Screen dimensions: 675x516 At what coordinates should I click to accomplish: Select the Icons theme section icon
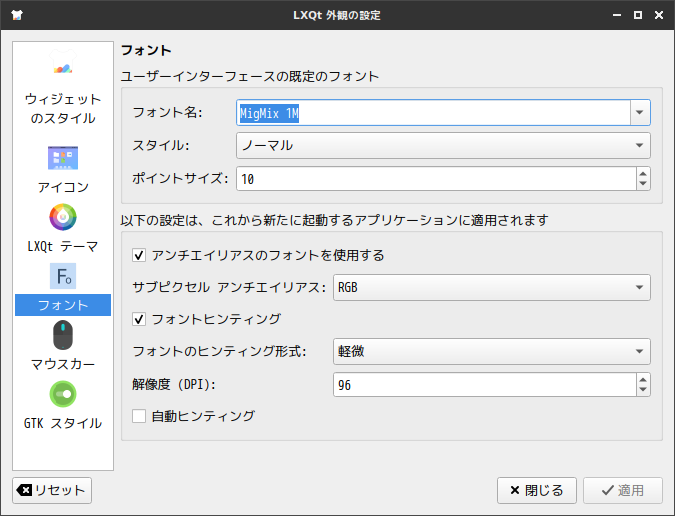pos(62,158)
